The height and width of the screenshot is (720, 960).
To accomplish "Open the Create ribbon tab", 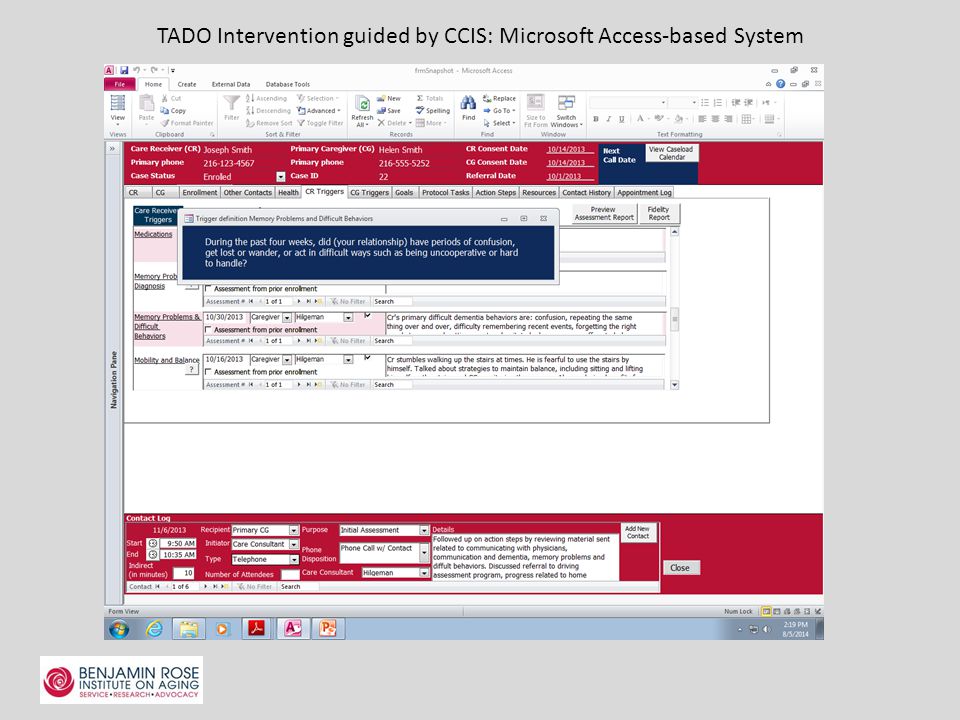I will pos(187,84).
